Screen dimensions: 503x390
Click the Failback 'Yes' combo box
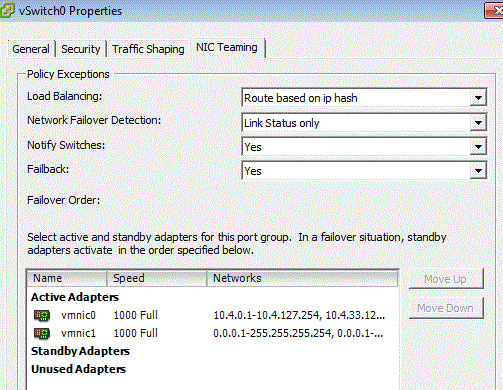pyautogui.click(x=364, y=171)
